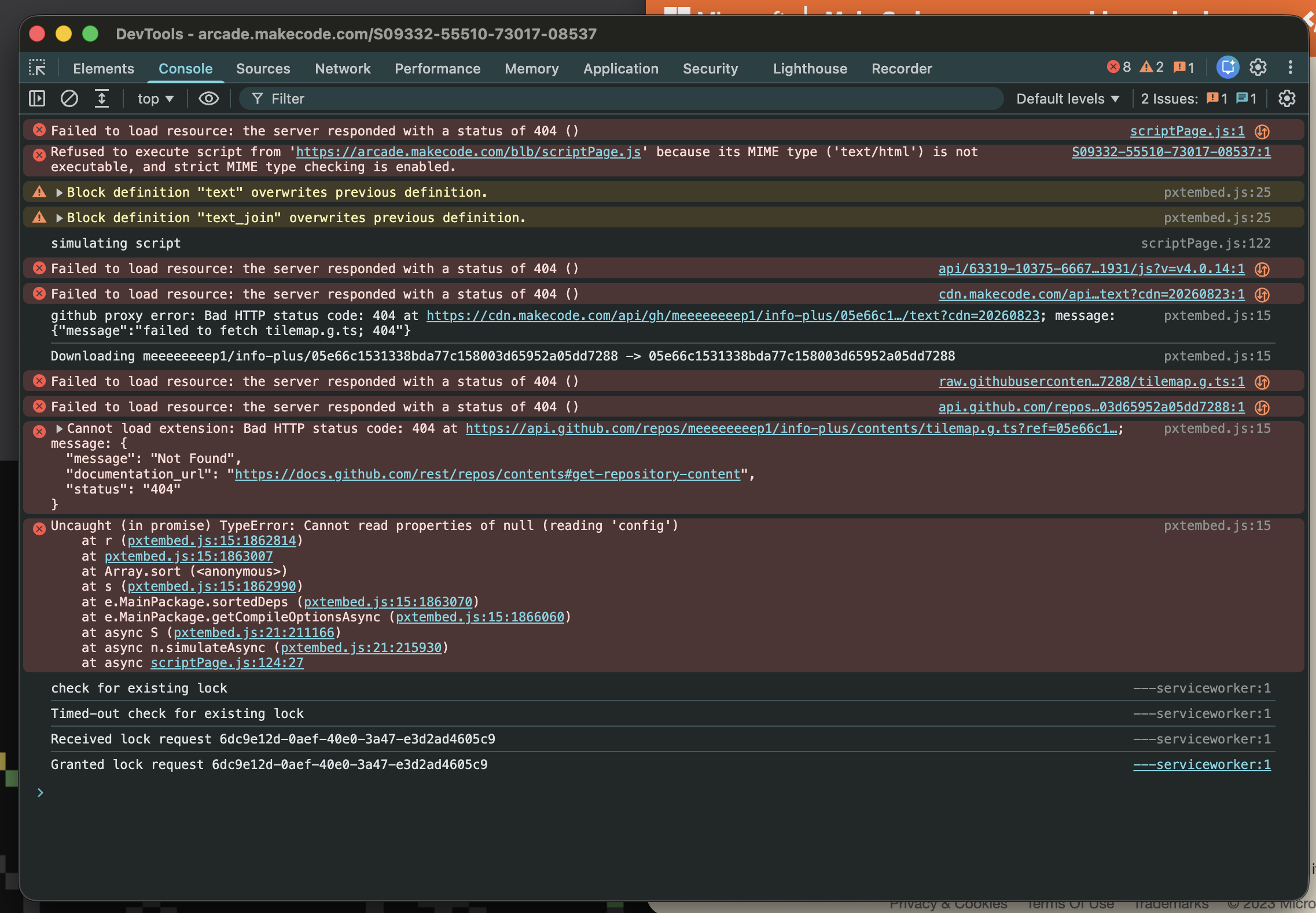1316x913 pixels.
Task: Switch to the Application tab
Action: coord(621,68)
